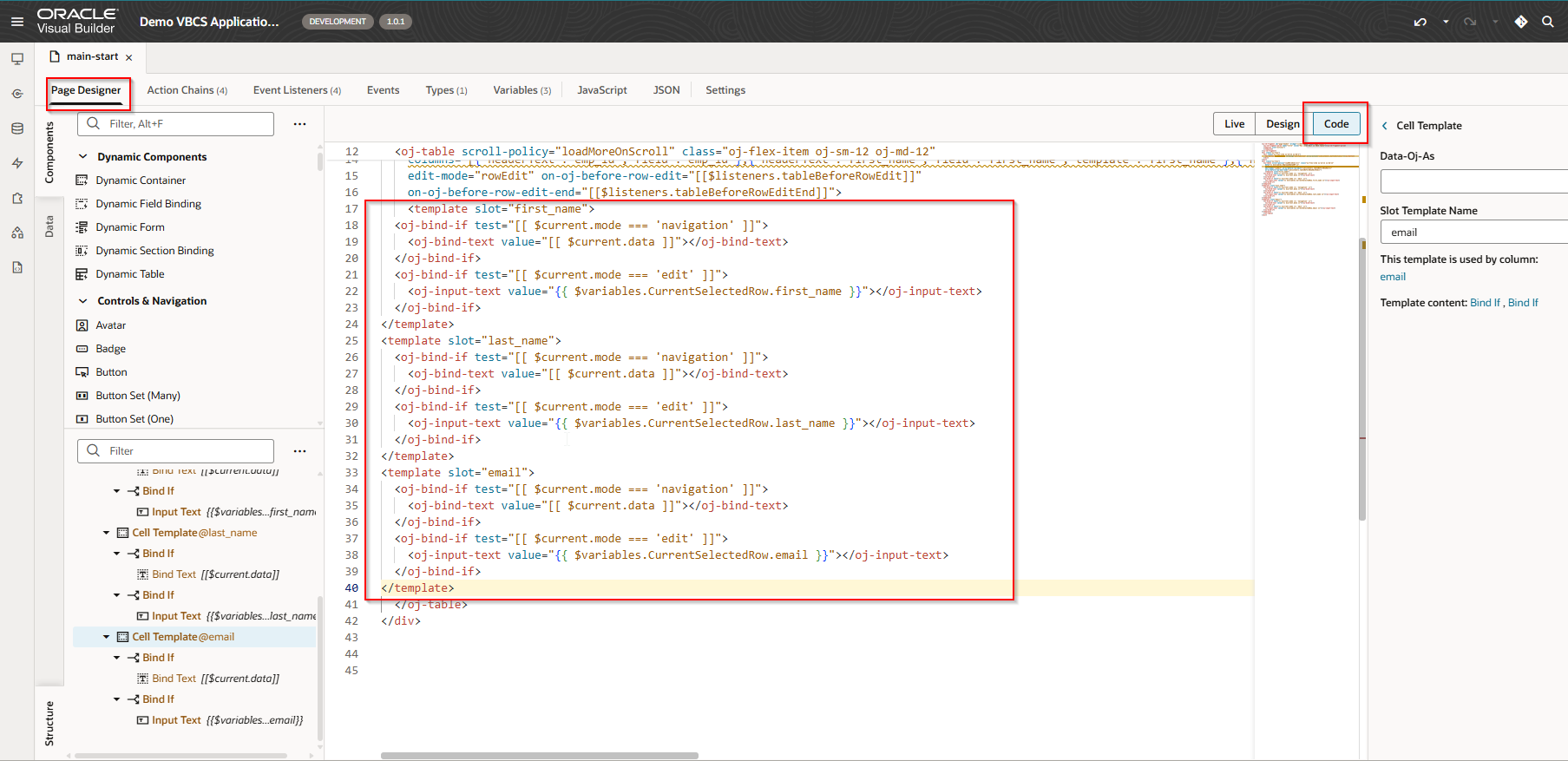Collapse the Cell Template@email tree node

coord(107,637)
